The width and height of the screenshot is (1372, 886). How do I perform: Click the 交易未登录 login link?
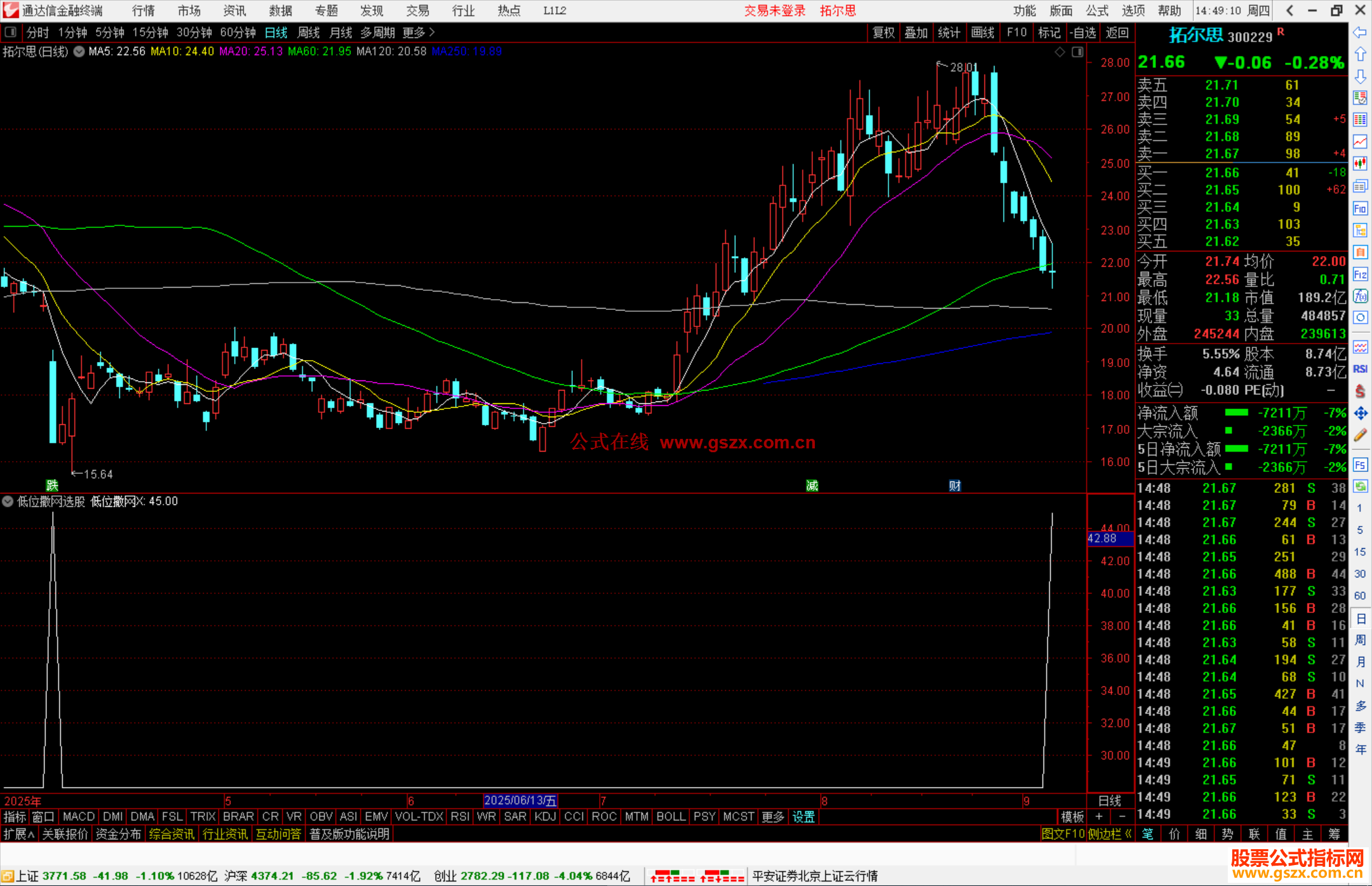click(774, 10)
